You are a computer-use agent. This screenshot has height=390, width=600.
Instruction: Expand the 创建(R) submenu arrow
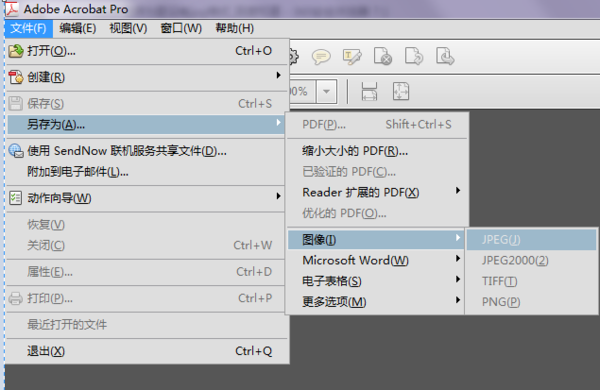point(279,75)
